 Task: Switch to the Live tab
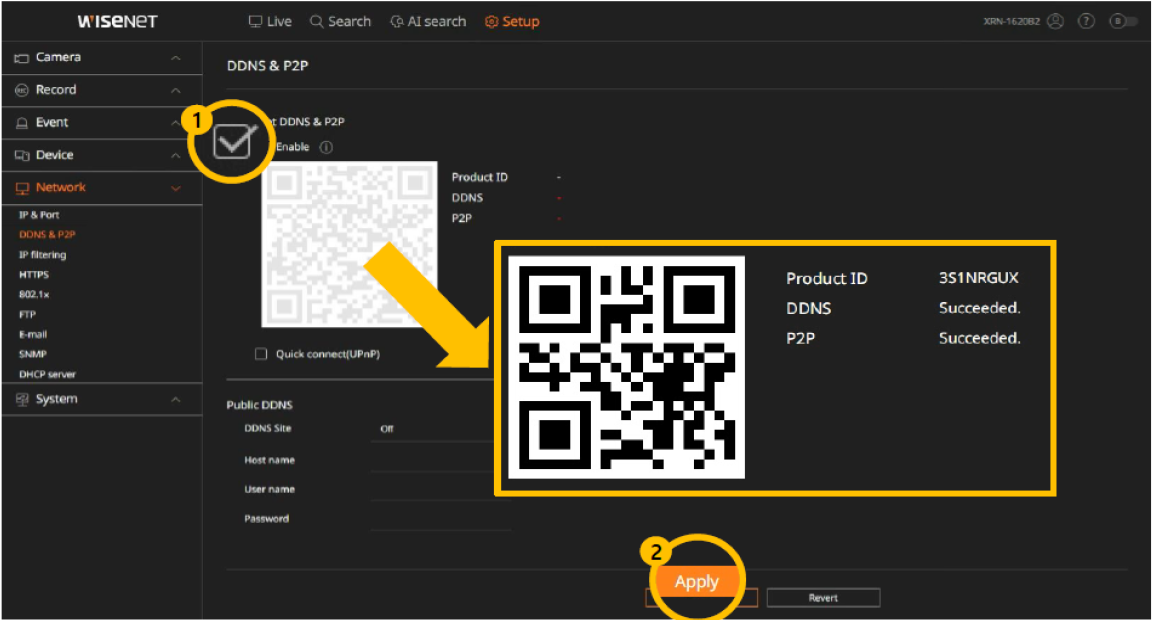point(270,22)
